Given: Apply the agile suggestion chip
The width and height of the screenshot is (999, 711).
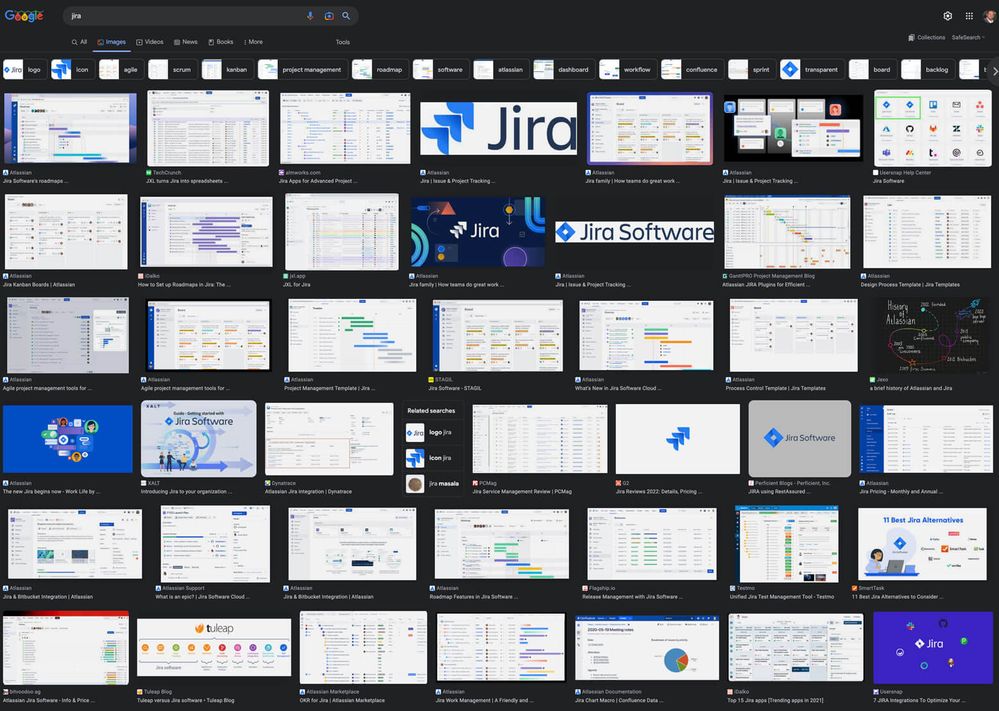Looking at the screenshot, I should coord(120,69).
